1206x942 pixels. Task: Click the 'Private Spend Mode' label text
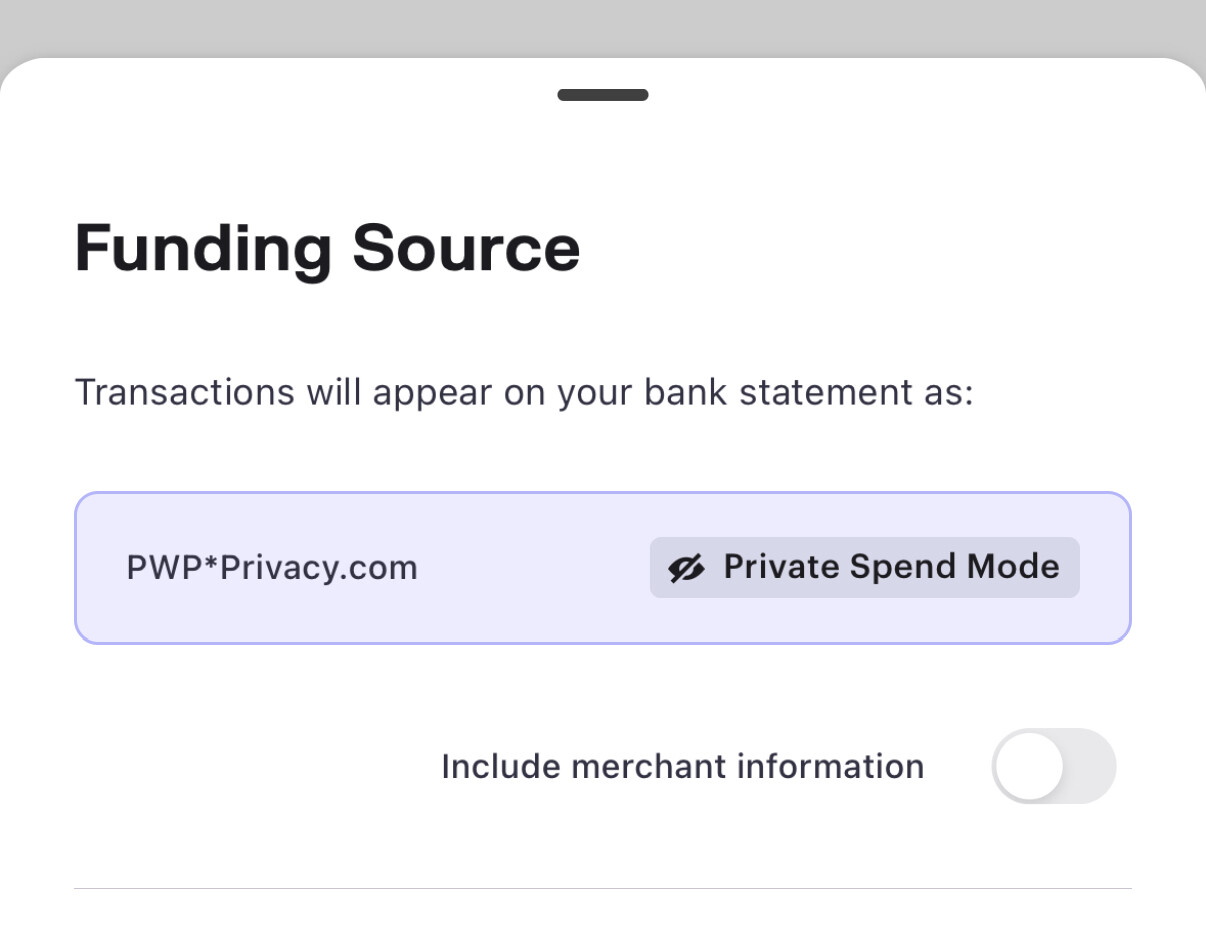coord(890,567)
